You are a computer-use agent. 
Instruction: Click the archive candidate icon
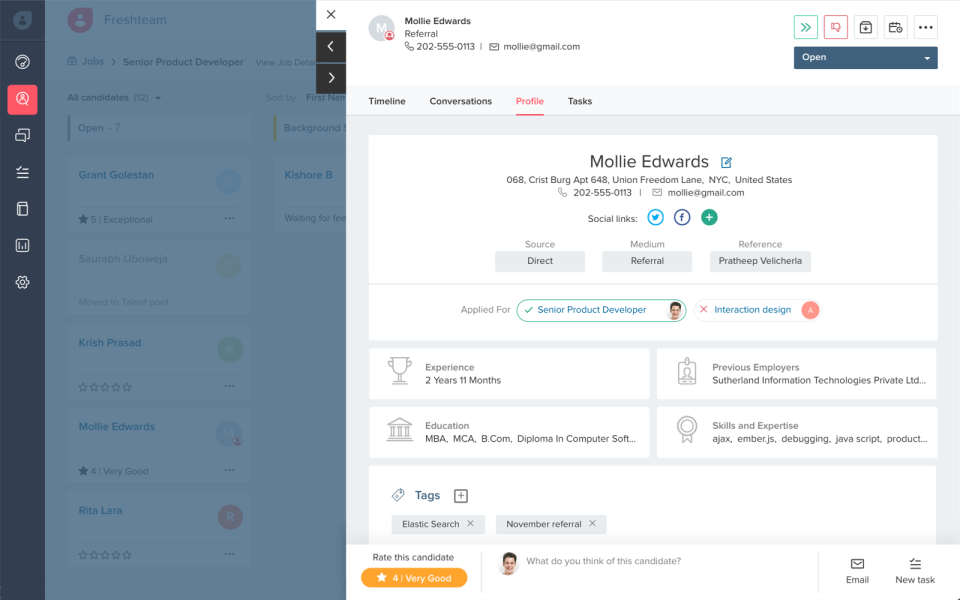click(866, 27)
